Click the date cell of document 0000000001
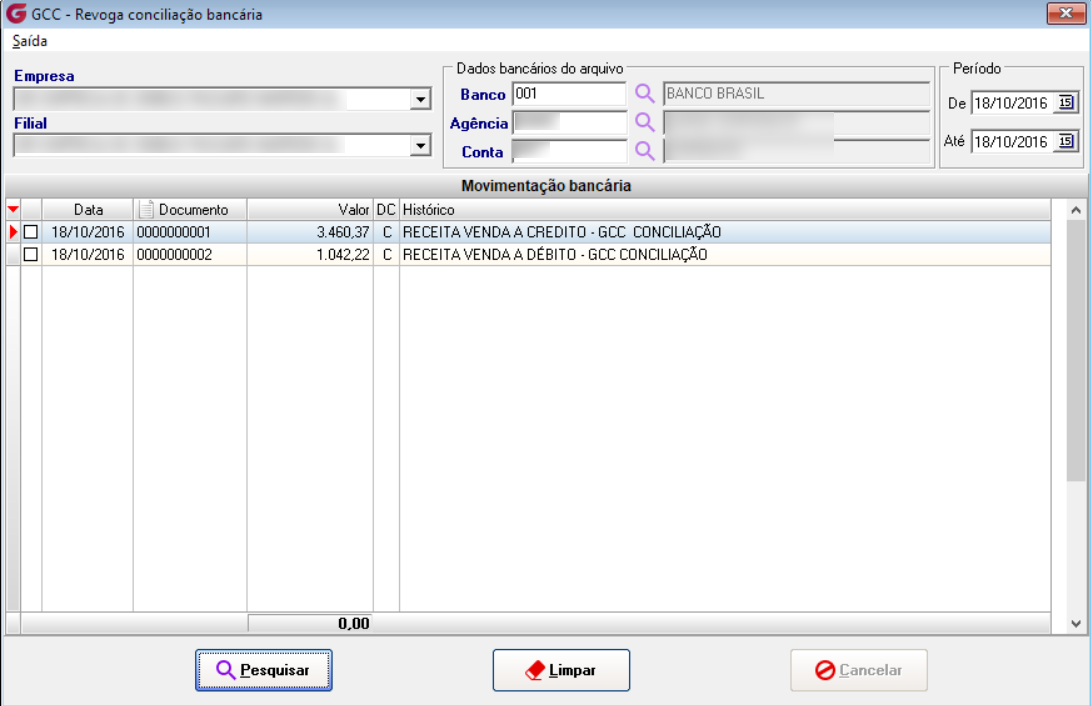 pos(88,232)
